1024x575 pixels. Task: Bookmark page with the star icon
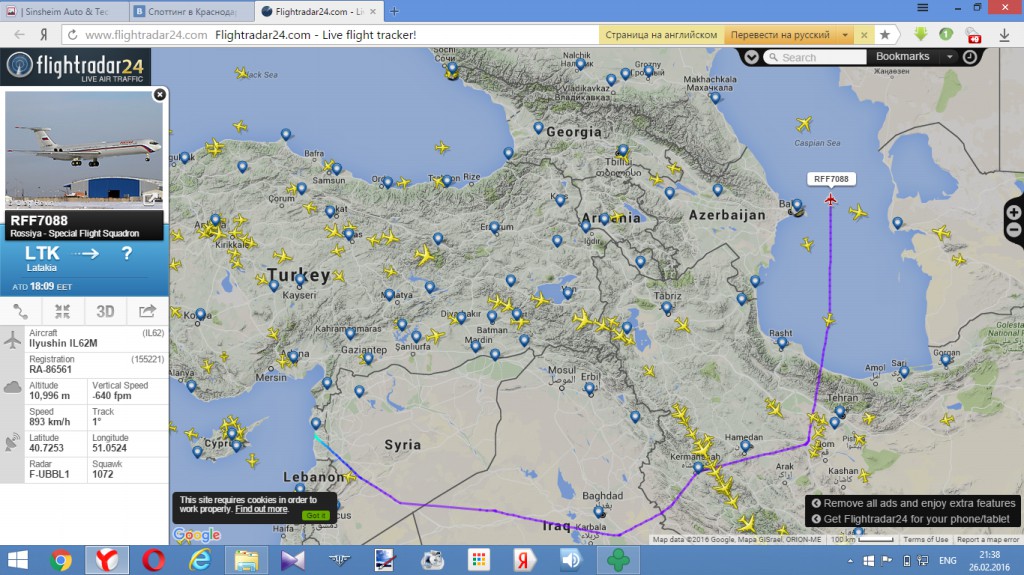[x=885, y=35]
